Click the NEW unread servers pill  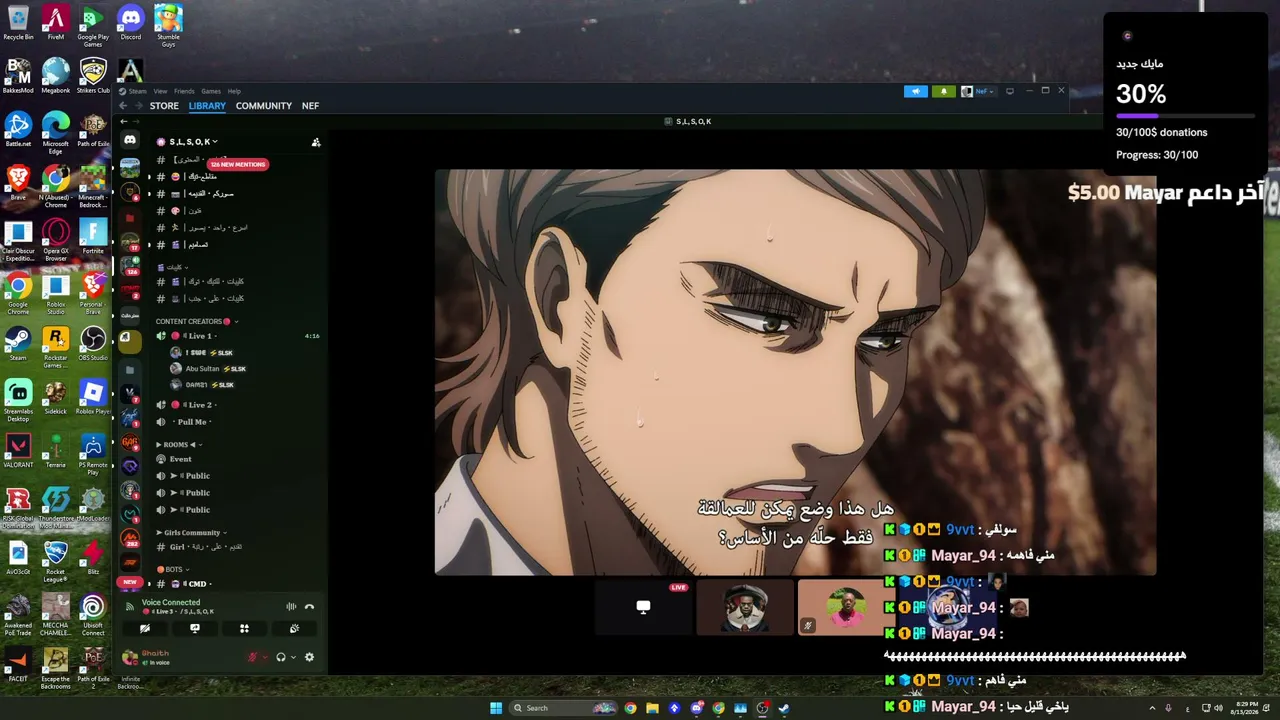[130, 582]
